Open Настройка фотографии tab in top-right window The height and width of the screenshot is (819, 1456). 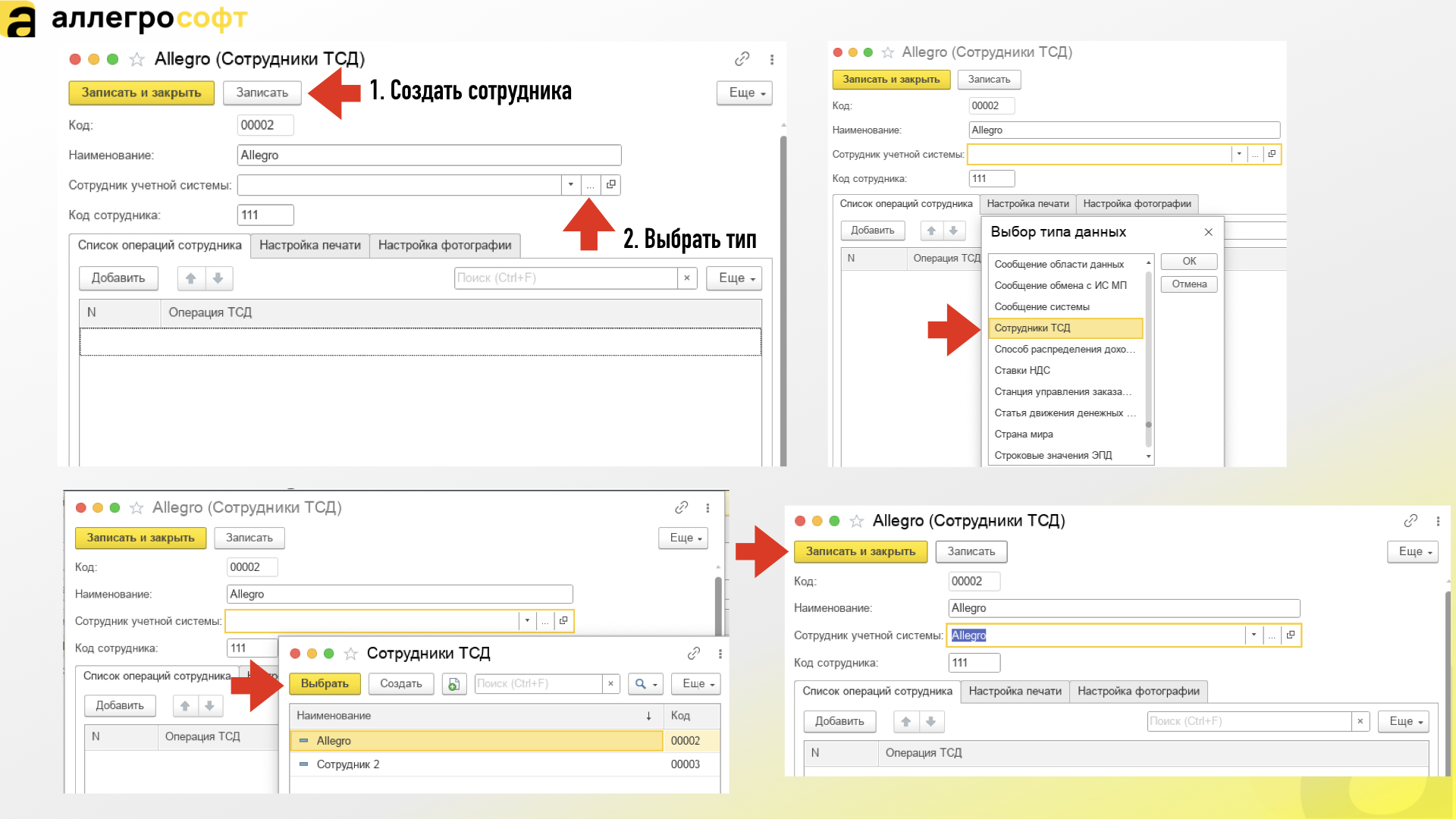1137,204
